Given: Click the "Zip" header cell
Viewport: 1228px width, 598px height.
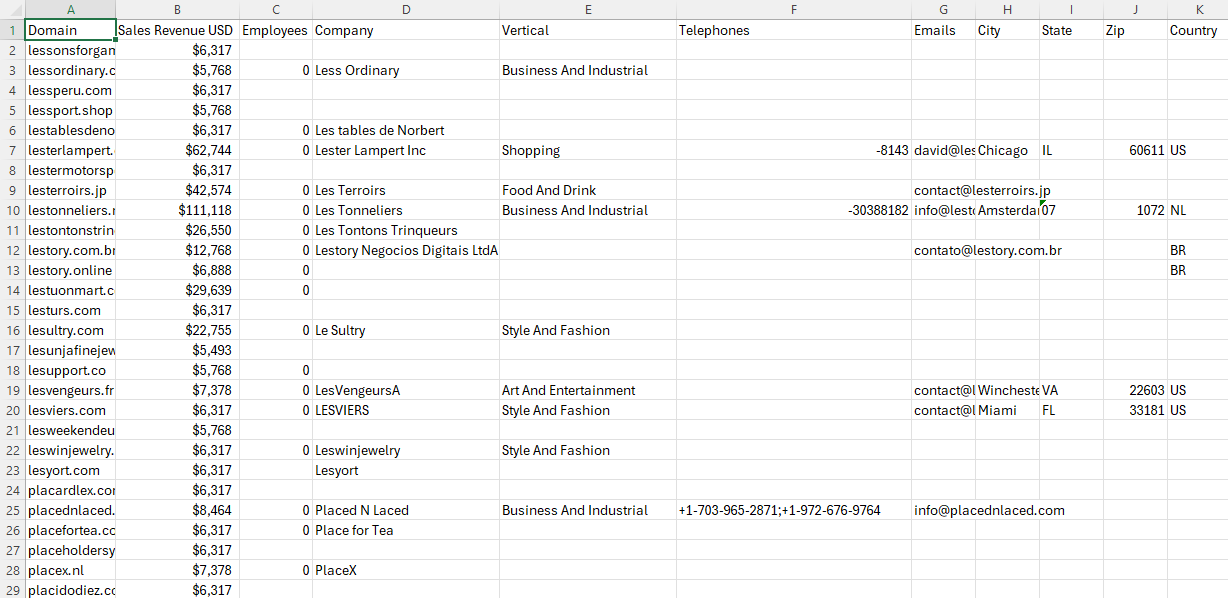Looking at the screenshot, I should coord(1134,30).
